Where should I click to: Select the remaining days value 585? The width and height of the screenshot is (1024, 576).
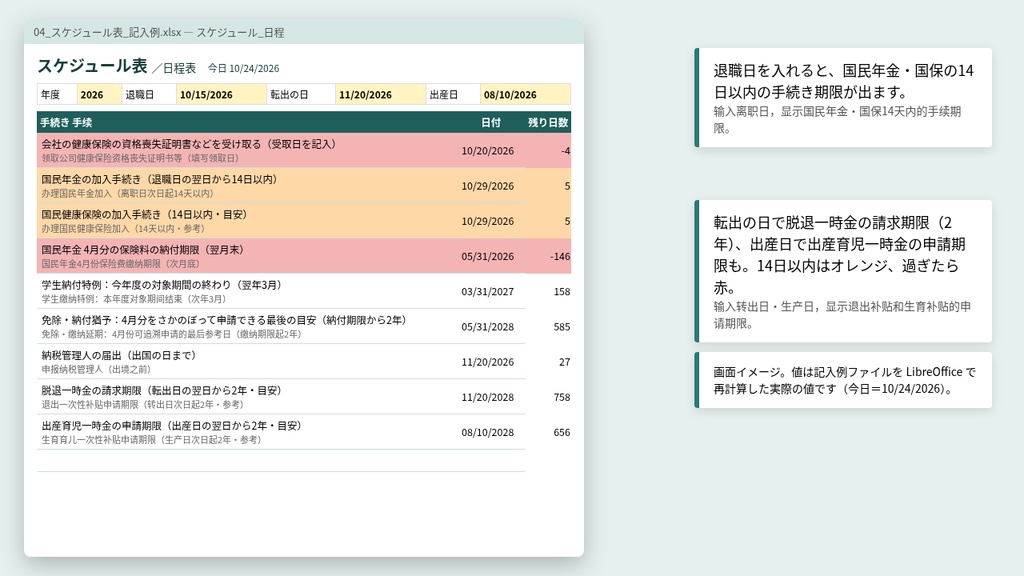562,327
